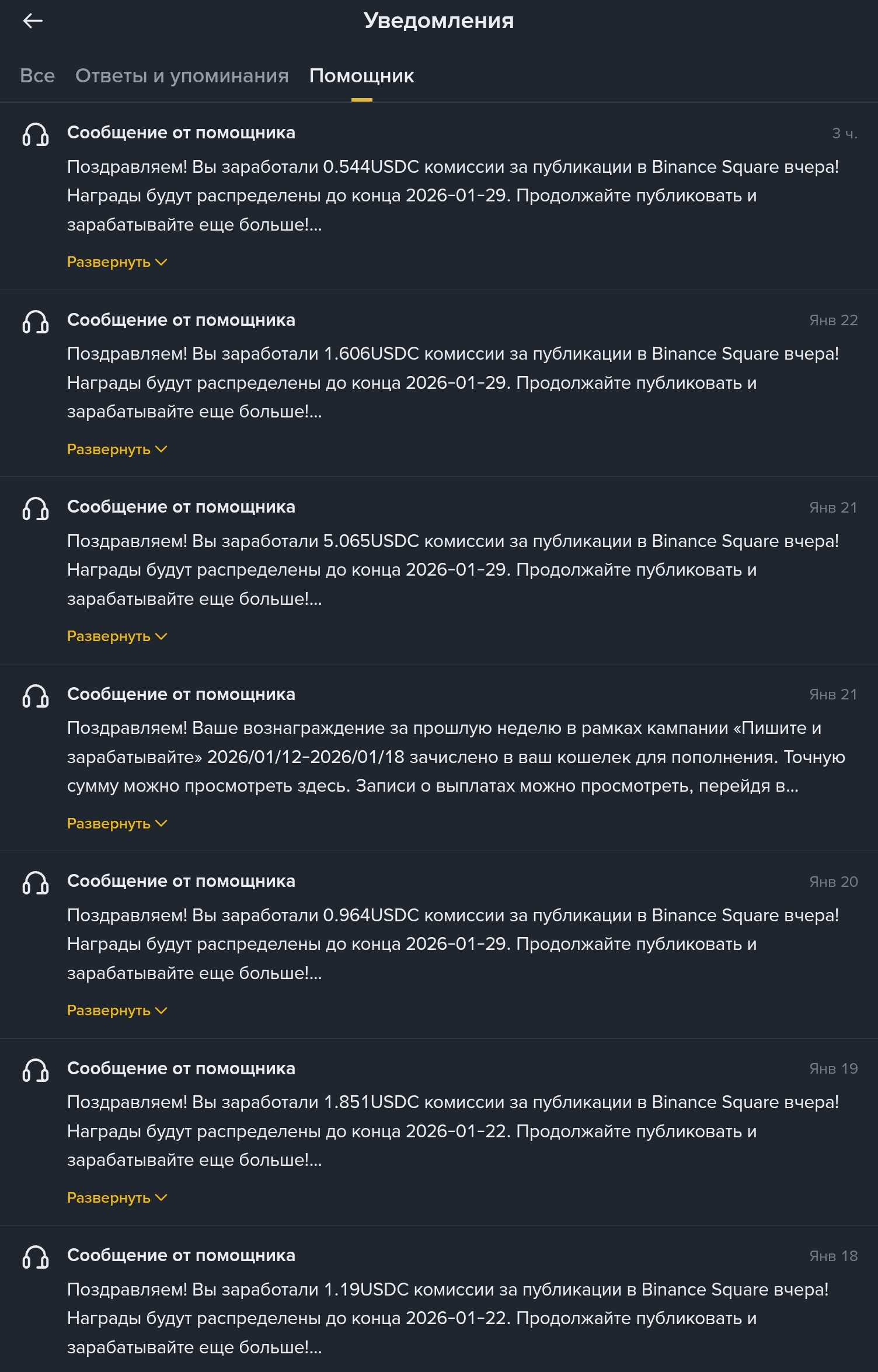Open the 1.19USDC message title
Image resolution: width=878 pixels, height=1372 pixels.
[181, 1255]
